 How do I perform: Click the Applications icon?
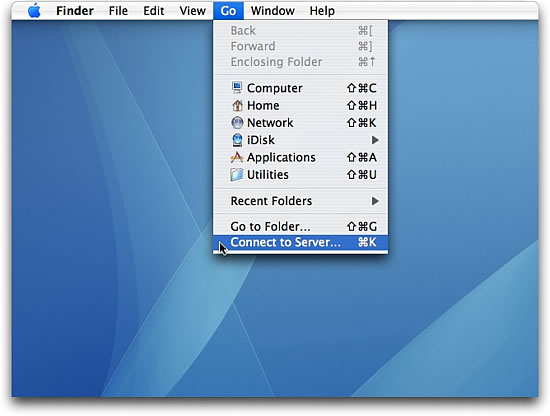(x=237, y=157)
